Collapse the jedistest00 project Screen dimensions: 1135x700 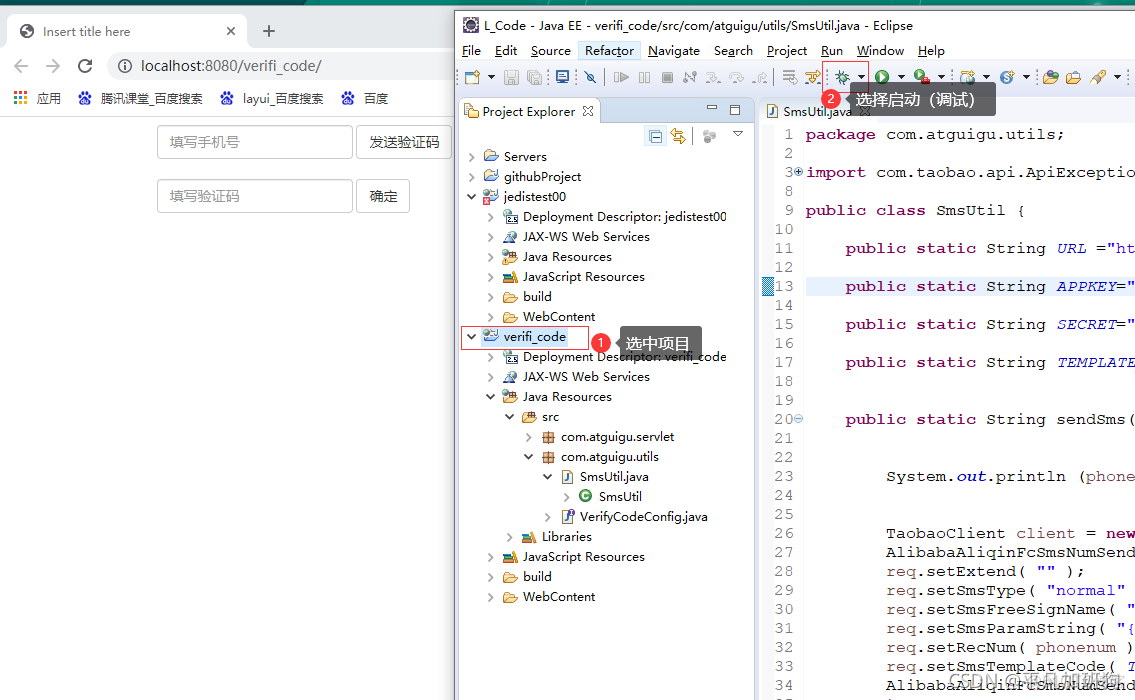(471, 196)
